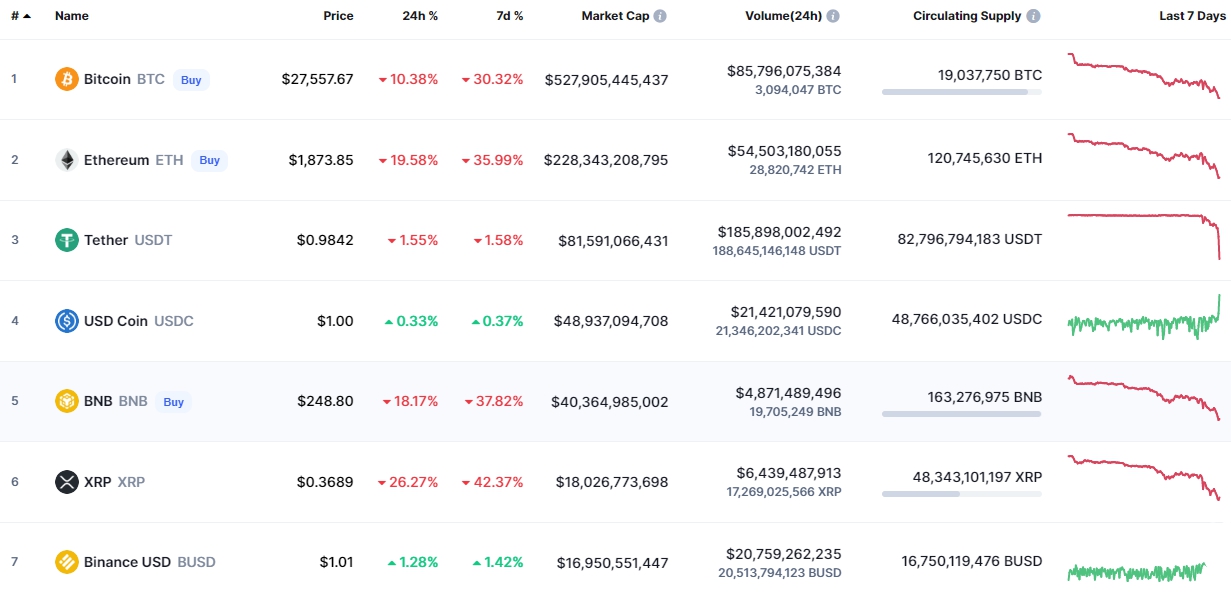Sort the table by Price column
Image resolution: width=1231 pixels, height=594 pixels.
[x=338, y=16]
